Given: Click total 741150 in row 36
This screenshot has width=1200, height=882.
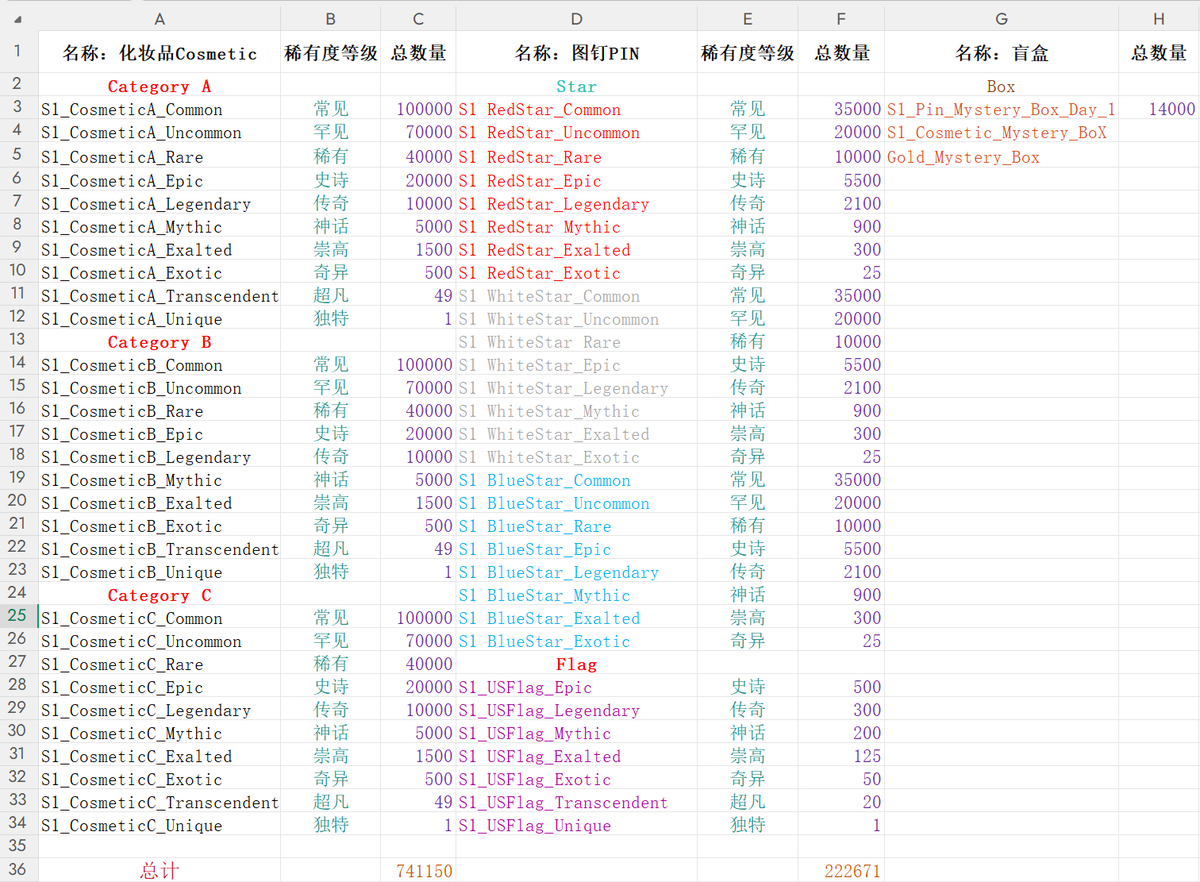Looking at the screenshot, I should click(x=418, y=871).
